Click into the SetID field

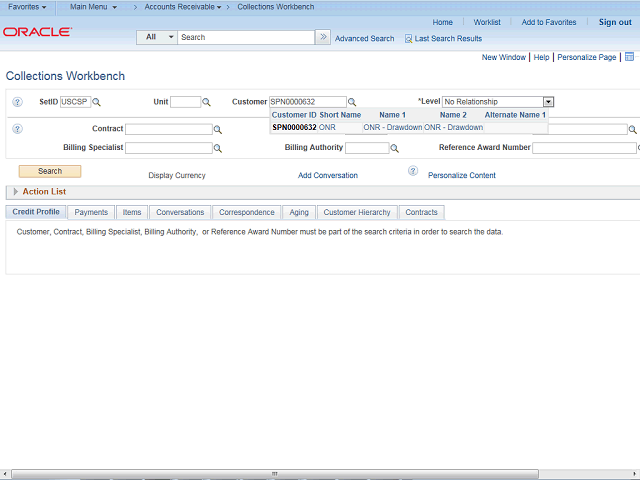coord(75,102)
